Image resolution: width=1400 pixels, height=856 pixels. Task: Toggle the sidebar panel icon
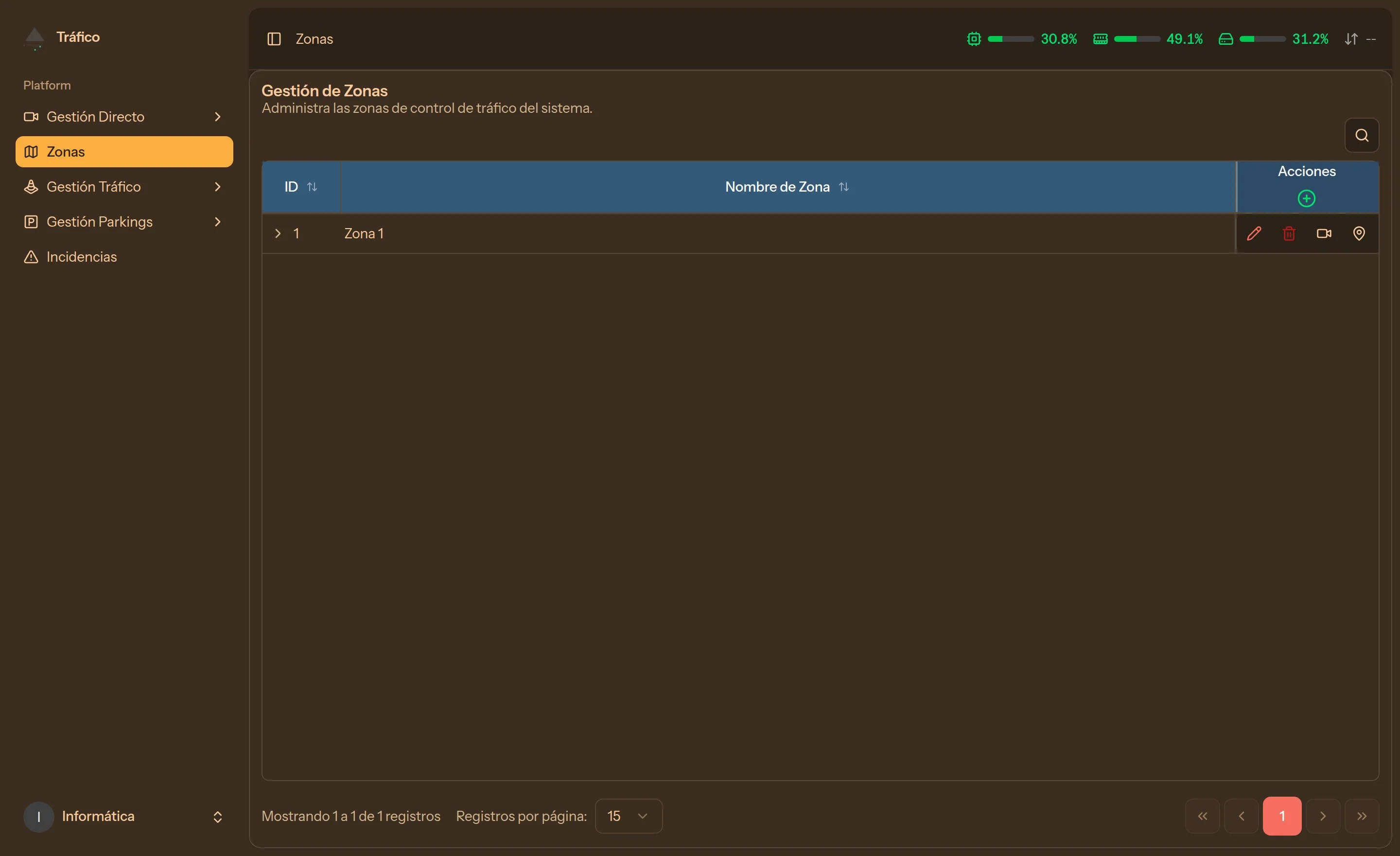(274, 38)
